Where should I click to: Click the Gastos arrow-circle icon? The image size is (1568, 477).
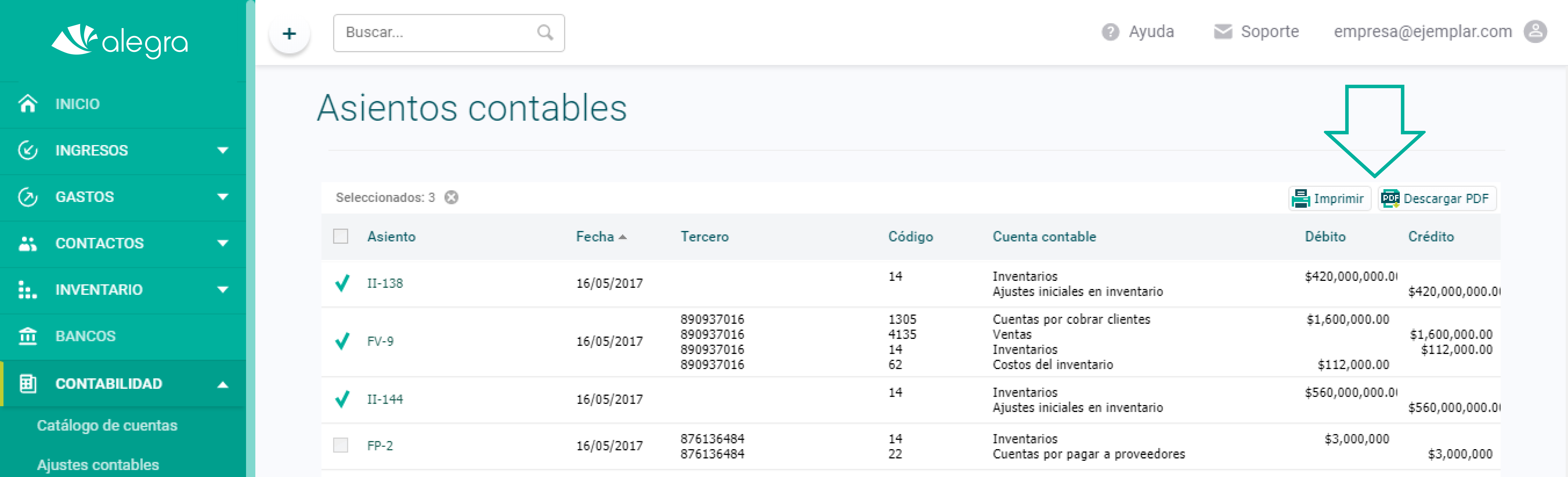click(x=28, y=196)
